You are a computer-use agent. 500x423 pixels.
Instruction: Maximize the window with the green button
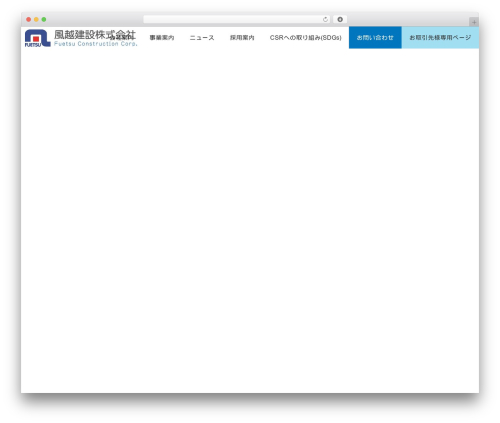[x=44, y=19]
